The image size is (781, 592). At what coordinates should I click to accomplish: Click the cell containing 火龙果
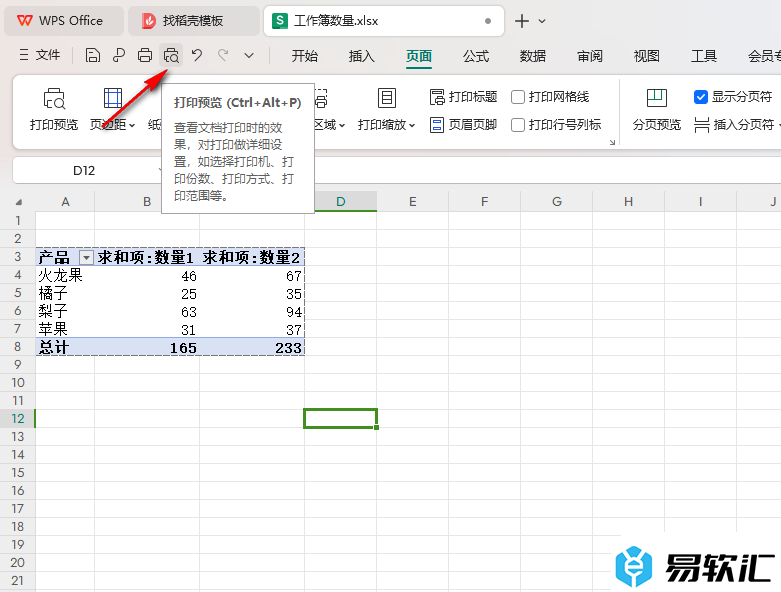pos(65,275)
